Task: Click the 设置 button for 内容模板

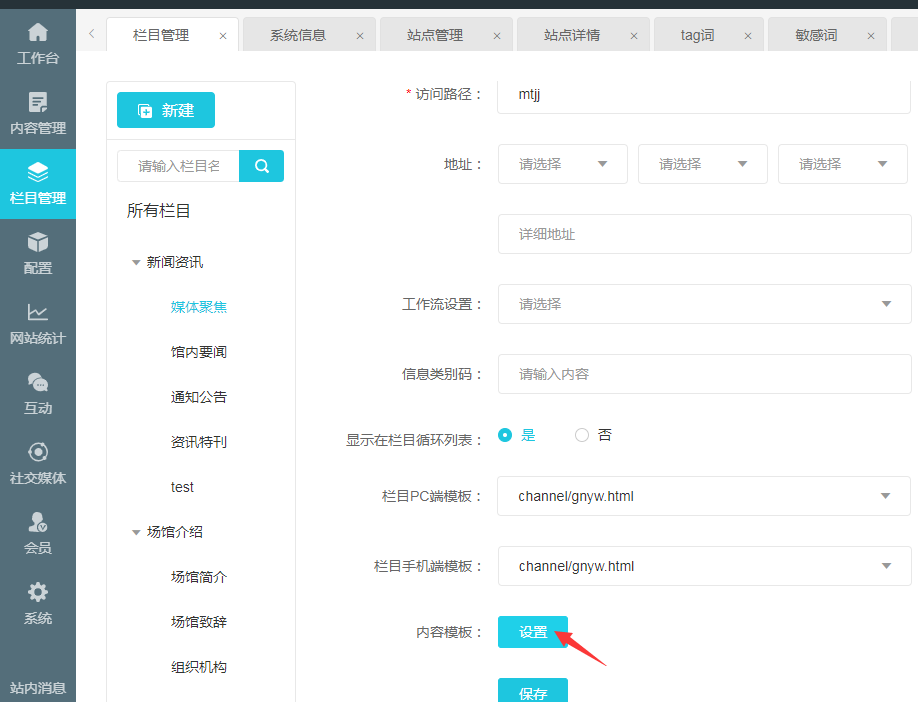Action: click(x=533, y=632)
